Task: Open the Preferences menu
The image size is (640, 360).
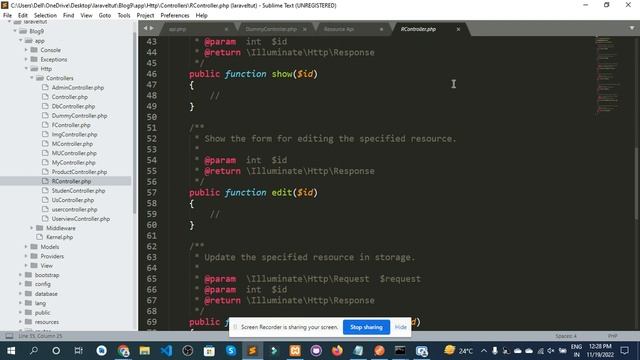Action: (175, 15)
